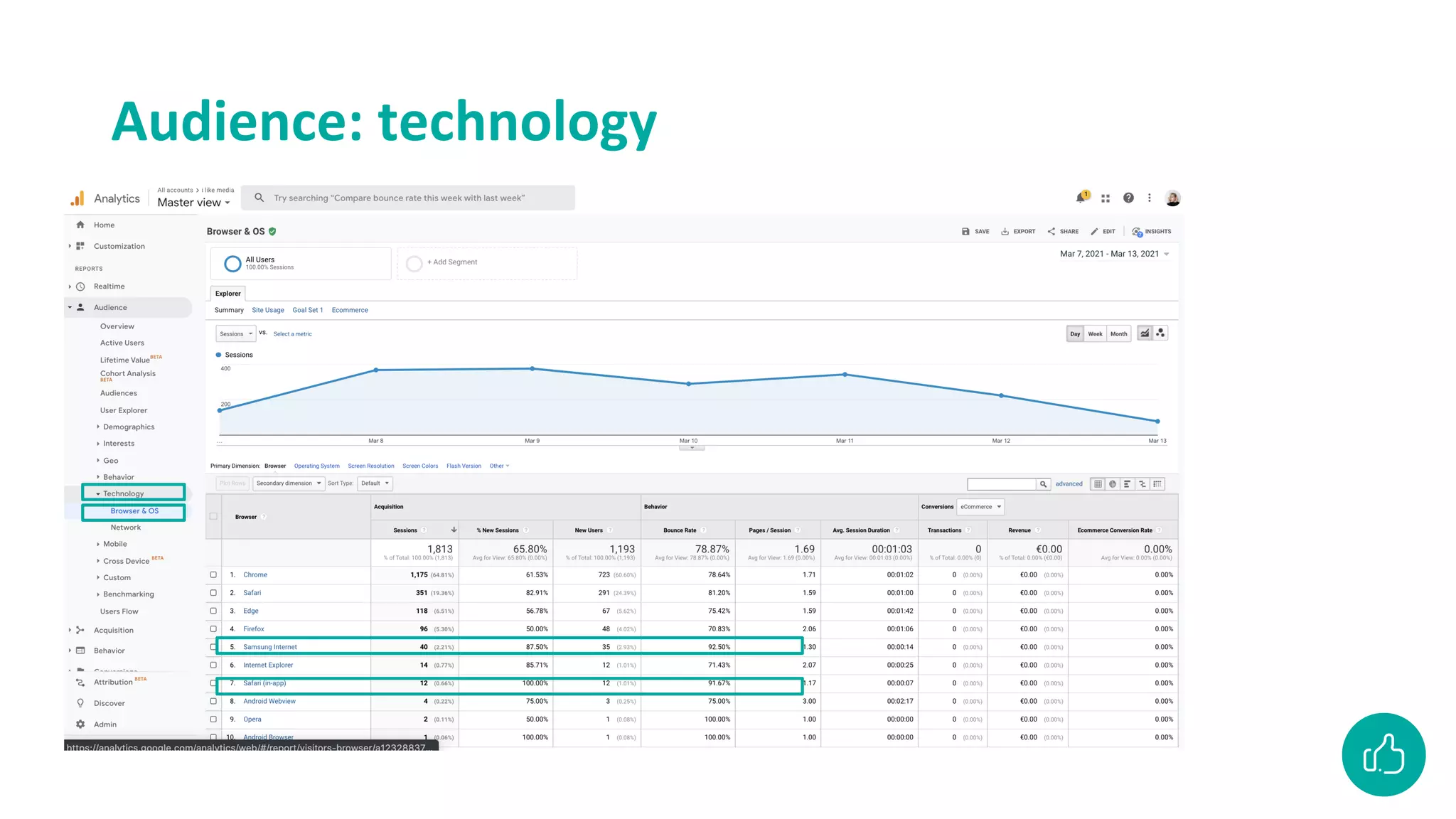Image resolution: width=1456 pixels, height=819 pixels.
Task: Open the Google apps grid icon
Action: 1106,198
